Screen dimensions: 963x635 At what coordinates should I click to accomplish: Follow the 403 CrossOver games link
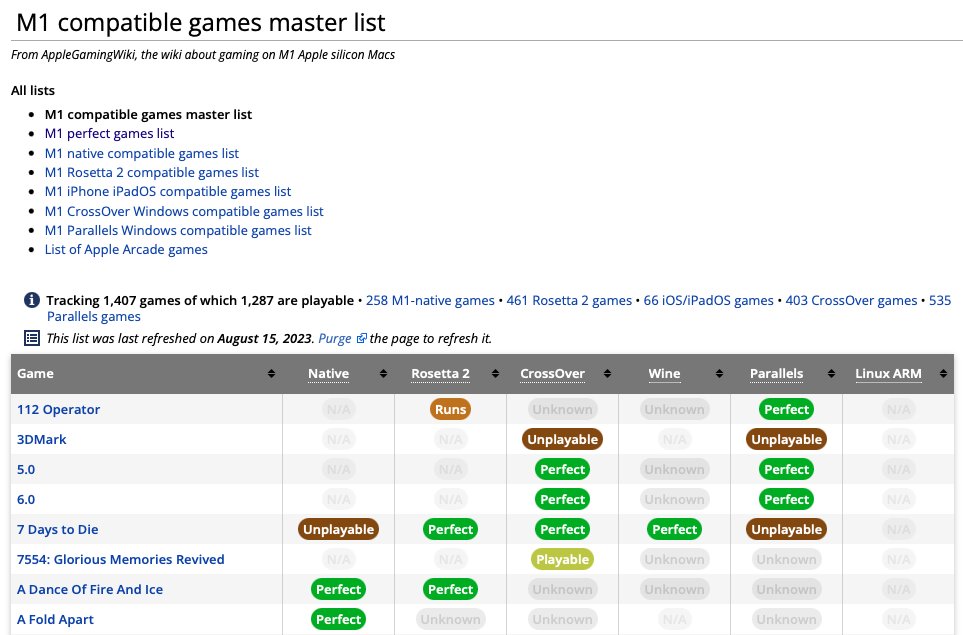coord(851,300)
